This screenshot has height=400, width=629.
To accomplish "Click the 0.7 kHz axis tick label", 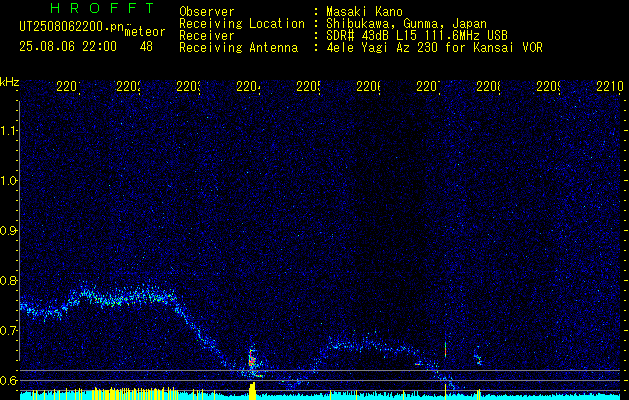I will pyautogui.click(x=8, y=331).
